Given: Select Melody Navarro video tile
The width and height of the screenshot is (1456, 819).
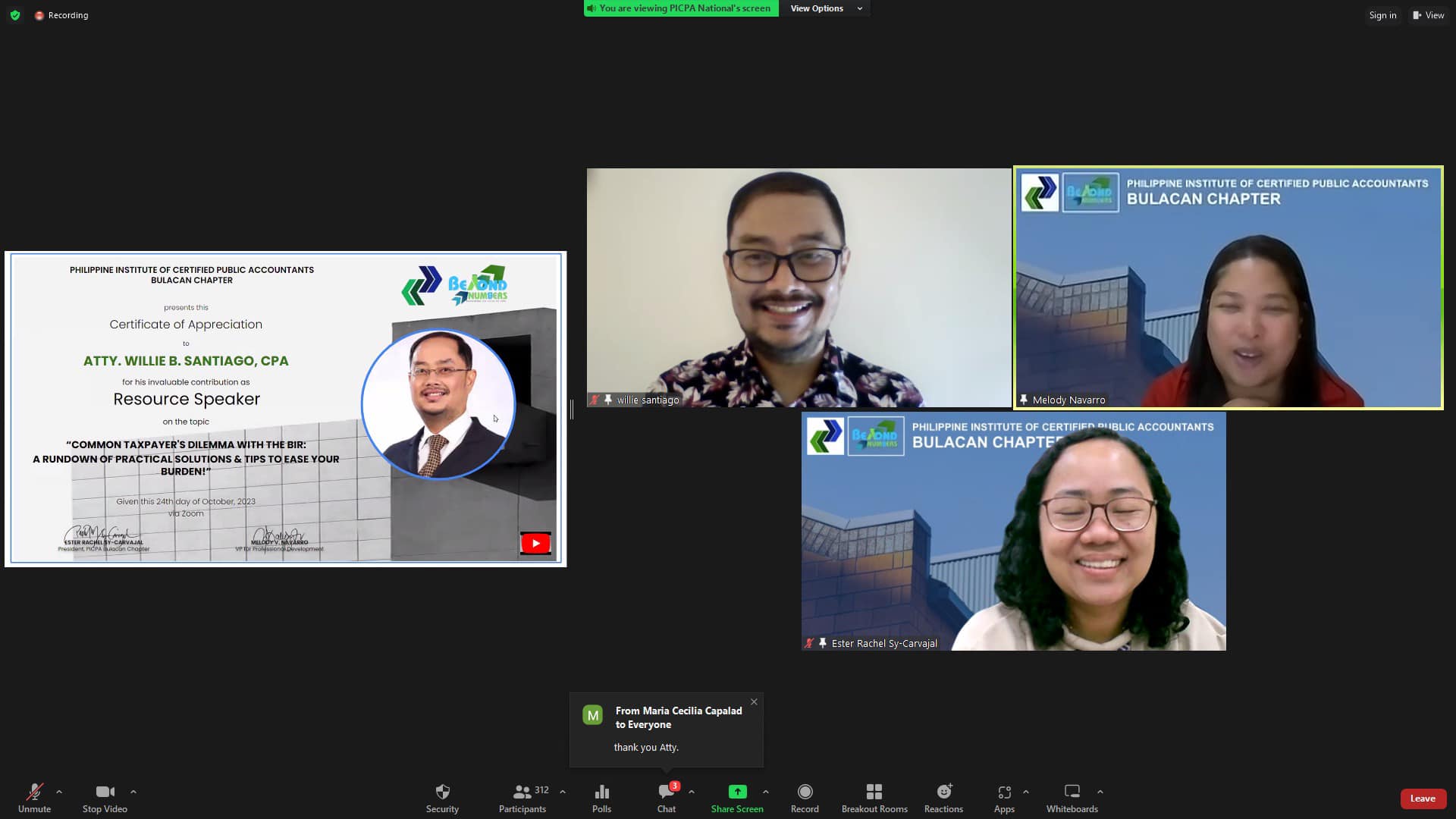Looking at the screenshot, I should [1228, 287].
